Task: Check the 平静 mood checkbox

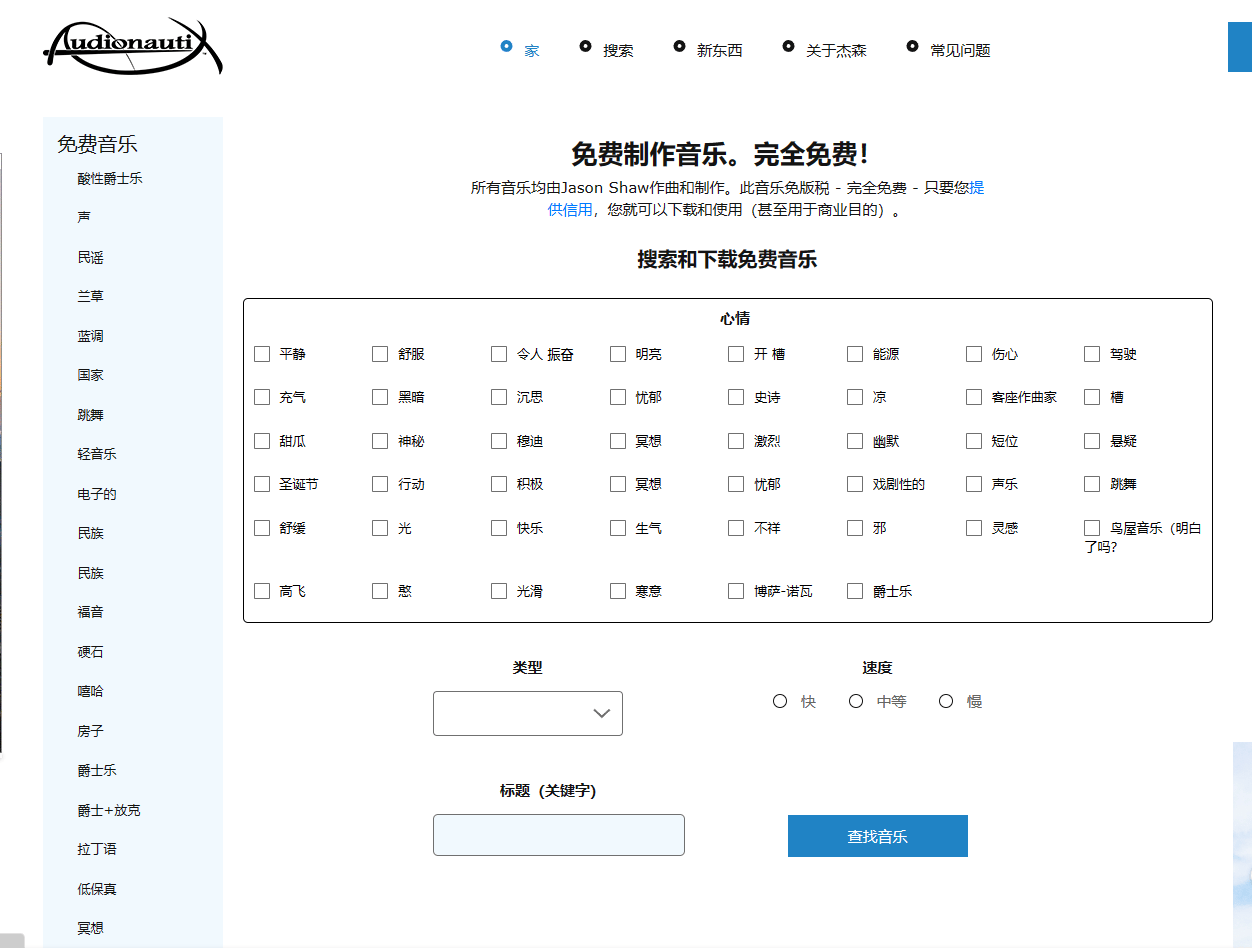Action: [x=262, y=354]
